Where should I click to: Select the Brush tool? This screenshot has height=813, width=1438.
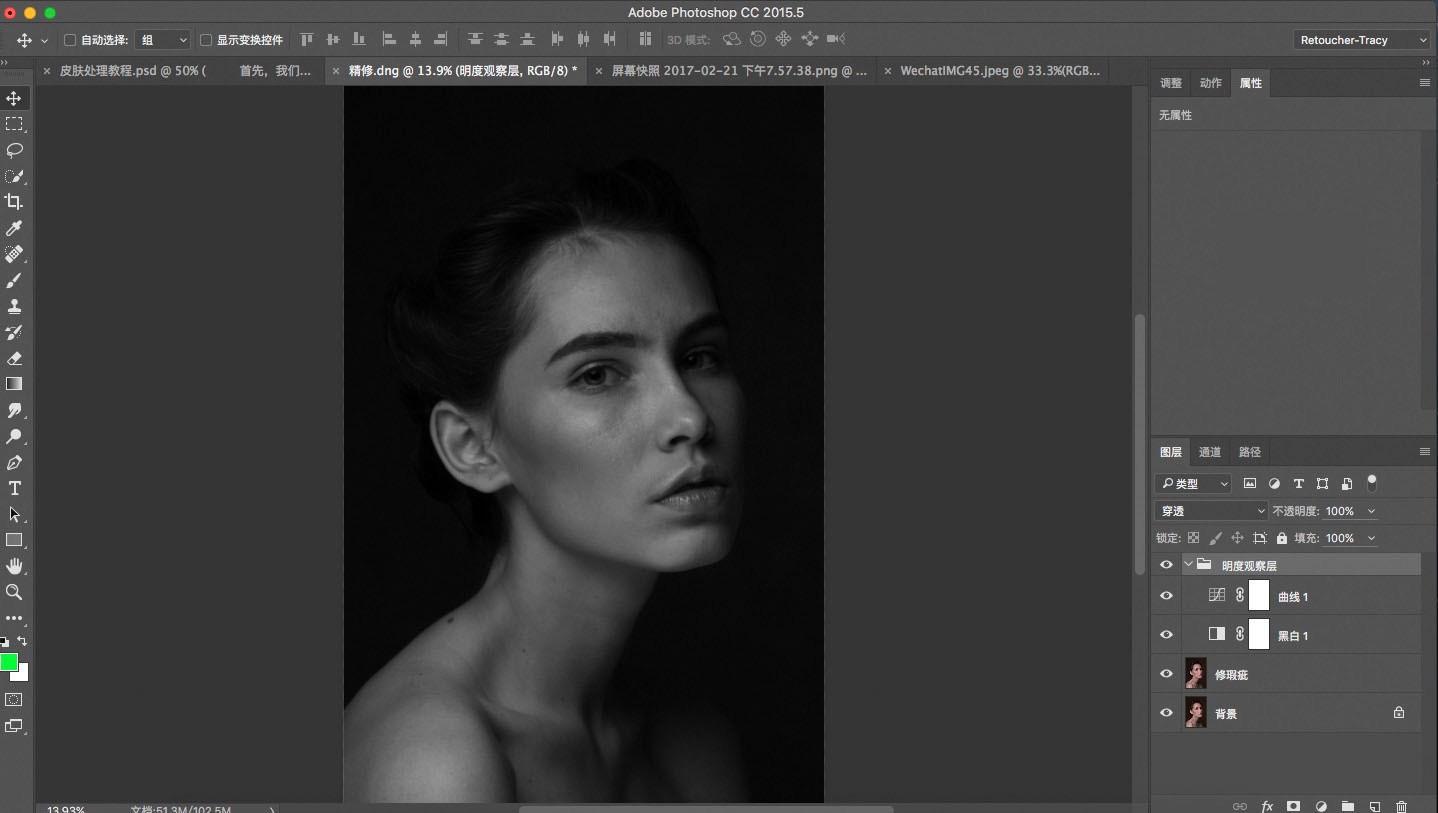pos(14,280)
